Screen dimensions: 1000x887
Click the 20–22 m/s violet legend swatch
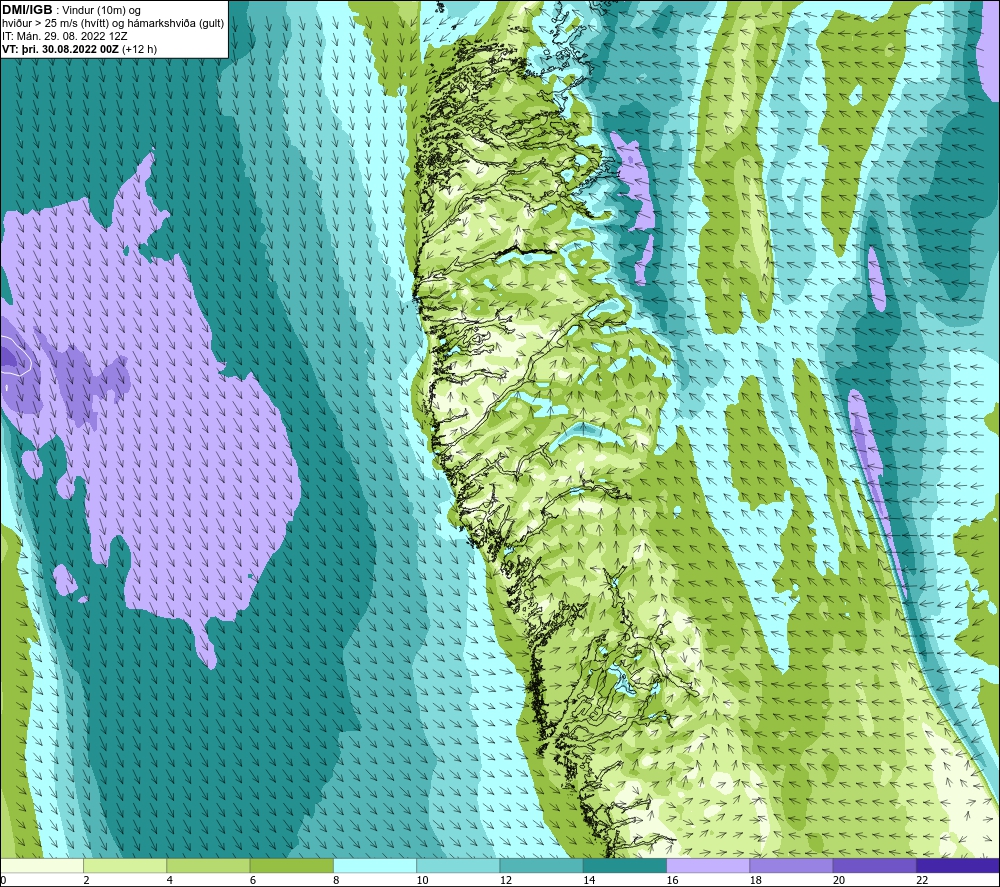pyautogui.click(x=875, y=865)
